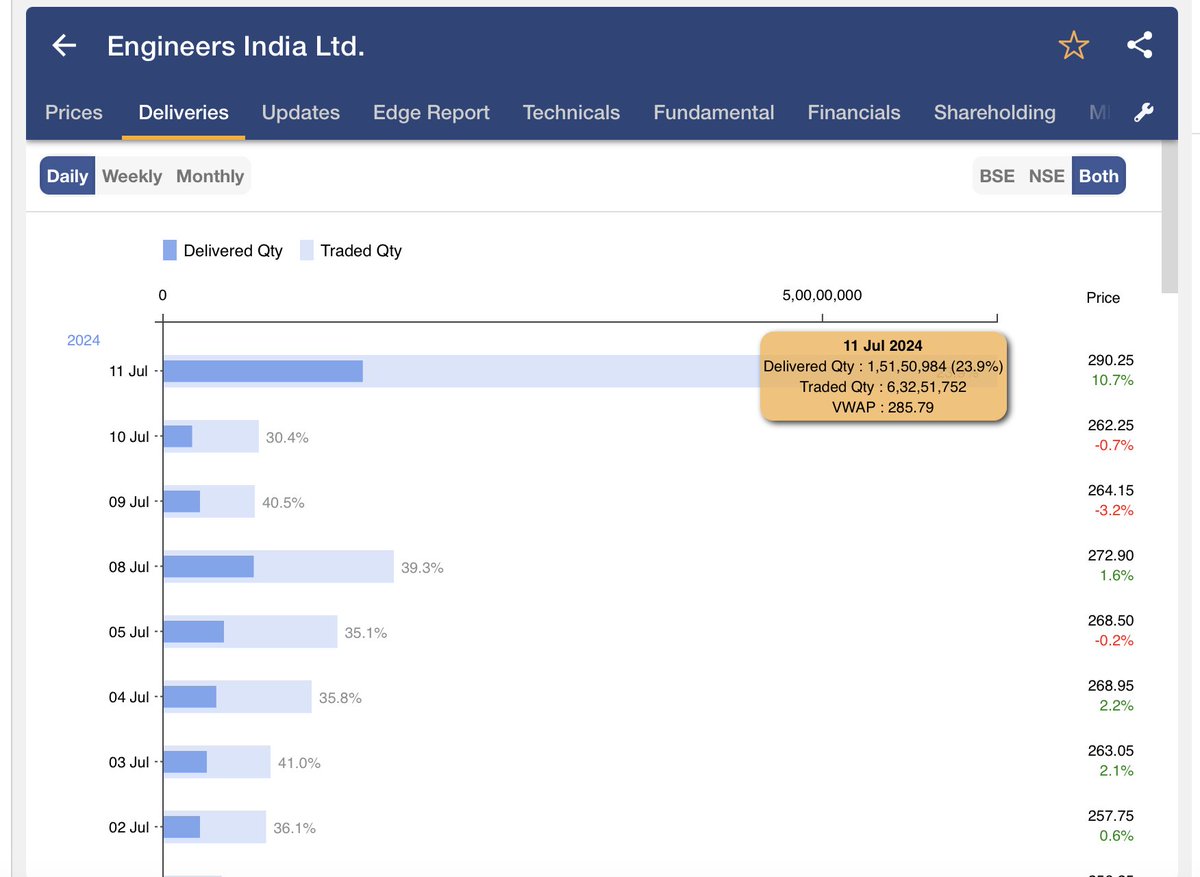This screenshot has height=877, width=1200.
Task: Click the vertical scrollbar thumb
Action: coord(1170,215)
